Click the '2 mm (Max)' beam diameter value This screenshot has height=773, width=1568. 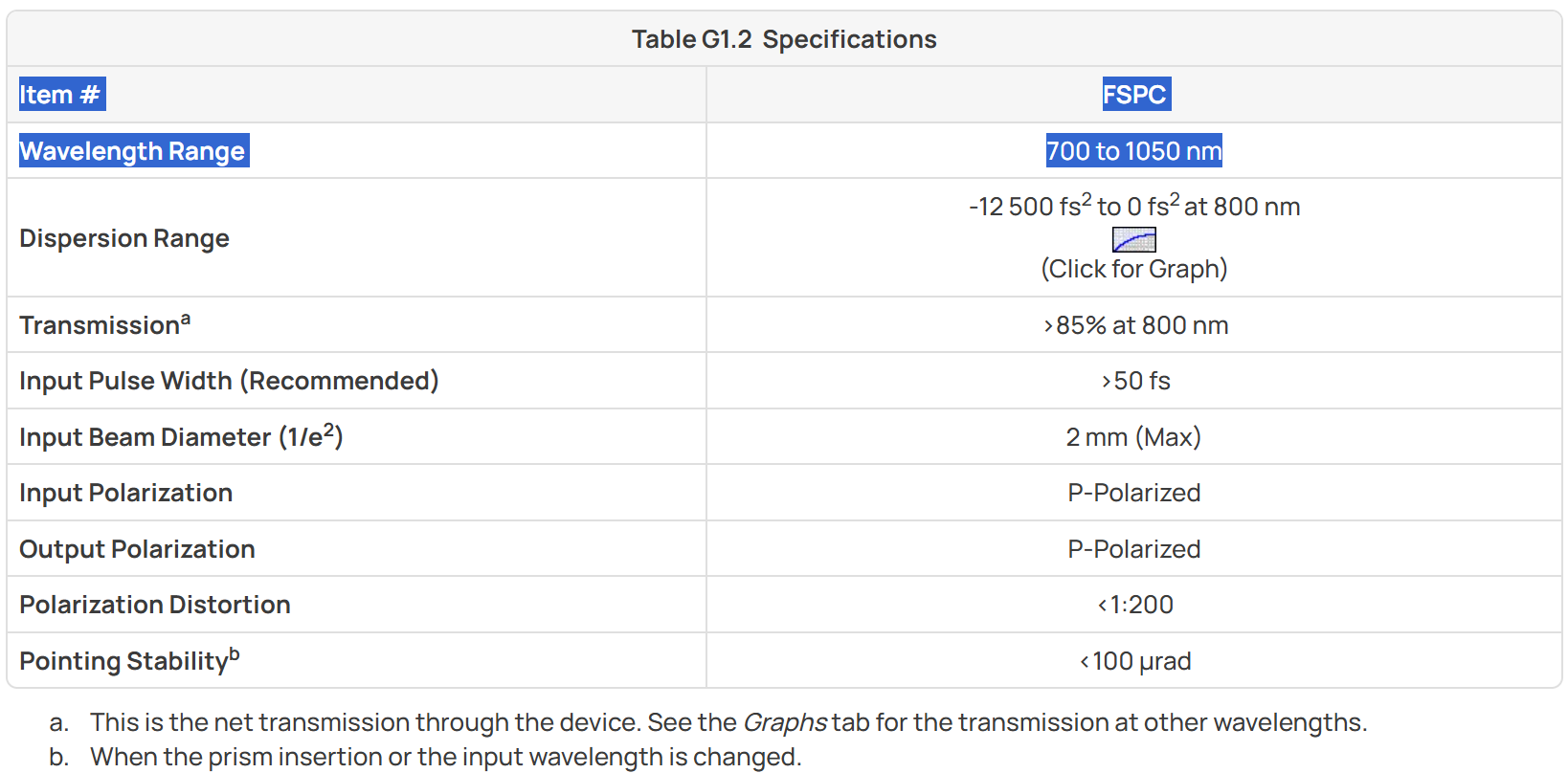pos(1133,437)
